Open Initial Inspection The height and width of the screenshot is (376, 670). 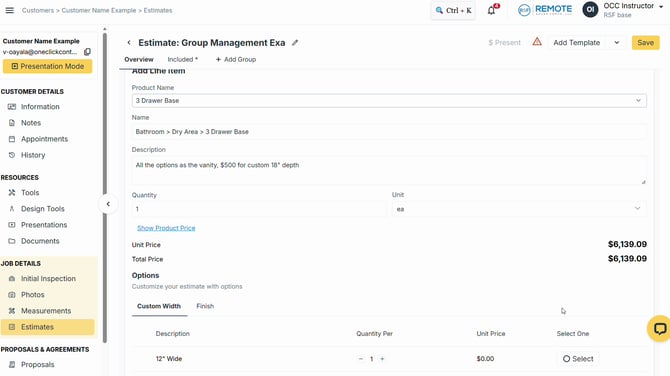pos(48,279)
